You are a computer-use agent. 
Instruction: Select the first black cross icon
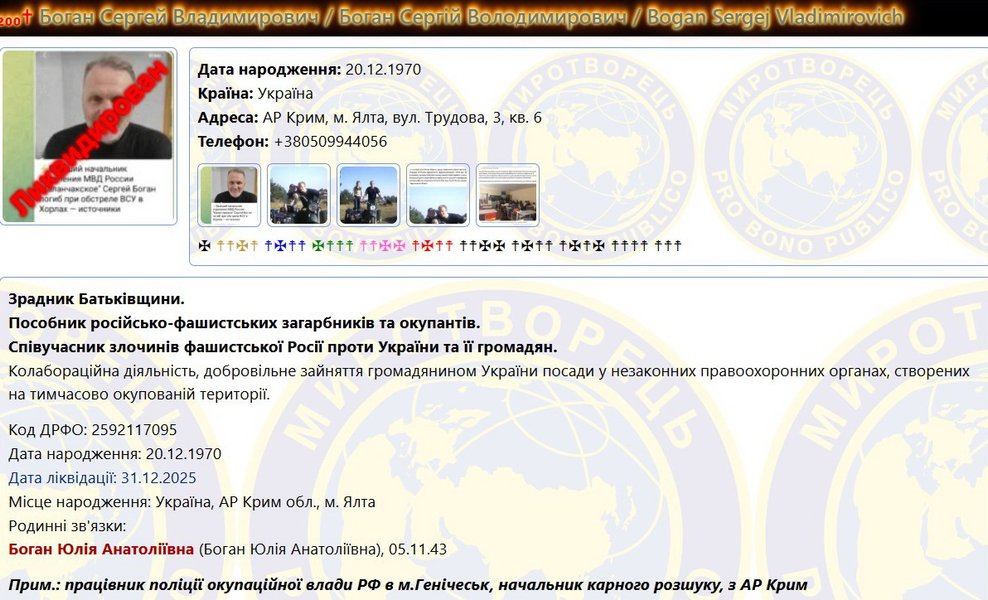click(204, 242)
